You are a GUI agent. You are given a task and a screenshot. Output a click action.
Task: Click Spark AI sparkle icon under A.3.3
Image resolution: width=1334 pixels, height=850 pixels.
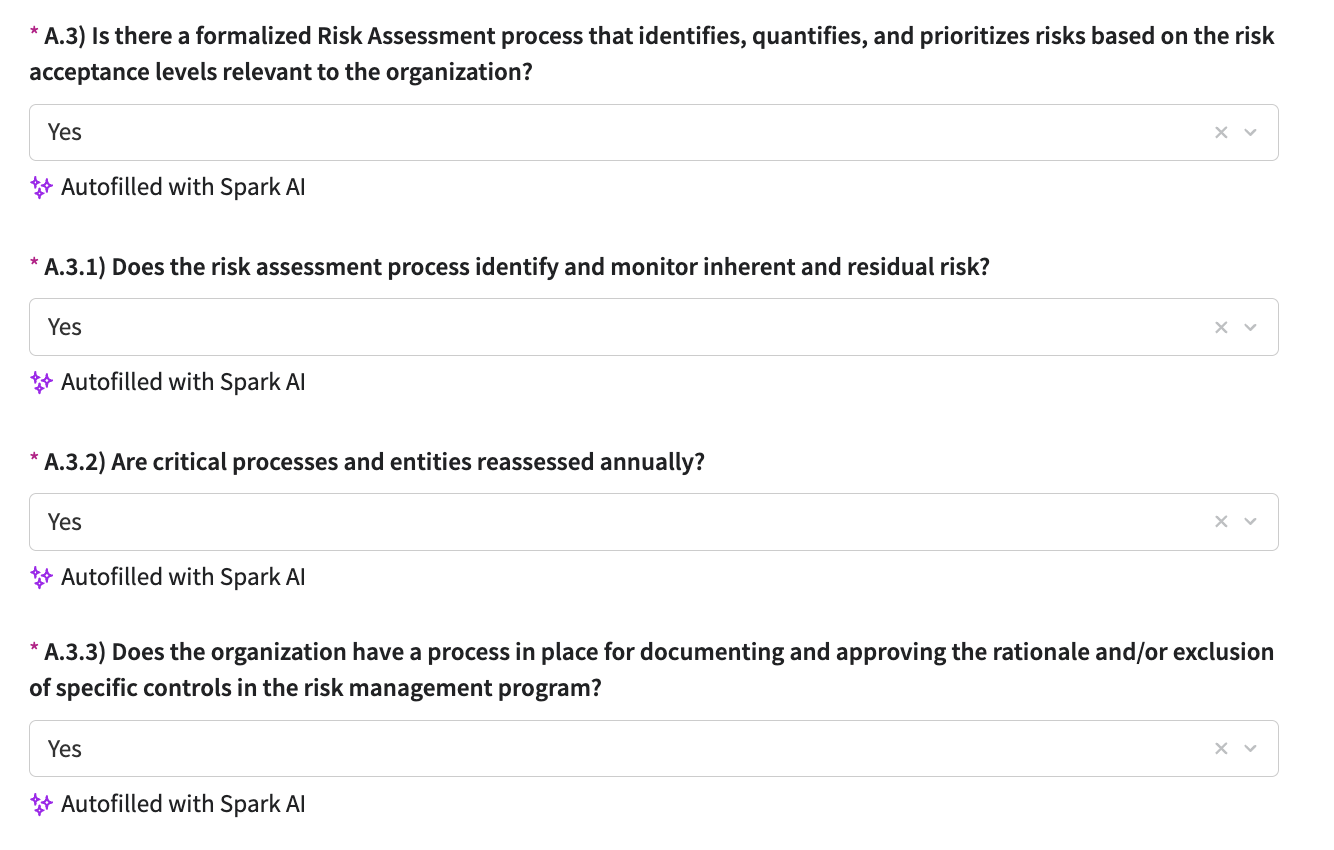[41, 804]
